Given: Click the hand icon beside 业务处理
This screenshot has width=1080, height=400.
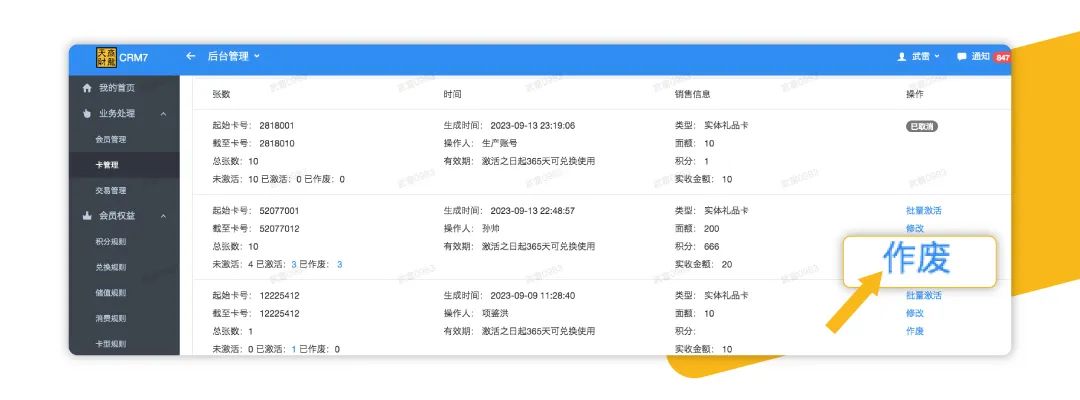Looking at the screenshot, I should [87, 114].
